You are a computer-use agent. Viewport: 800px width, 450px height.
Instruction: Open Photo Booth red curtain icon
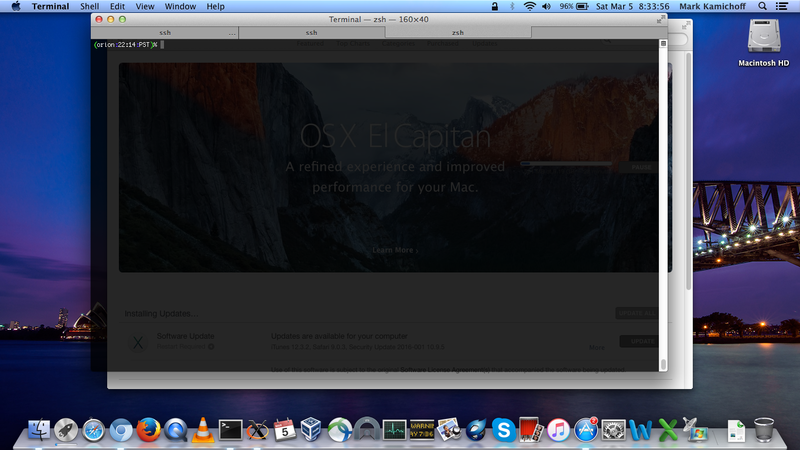pyautogui.click(x=531, y=430)
